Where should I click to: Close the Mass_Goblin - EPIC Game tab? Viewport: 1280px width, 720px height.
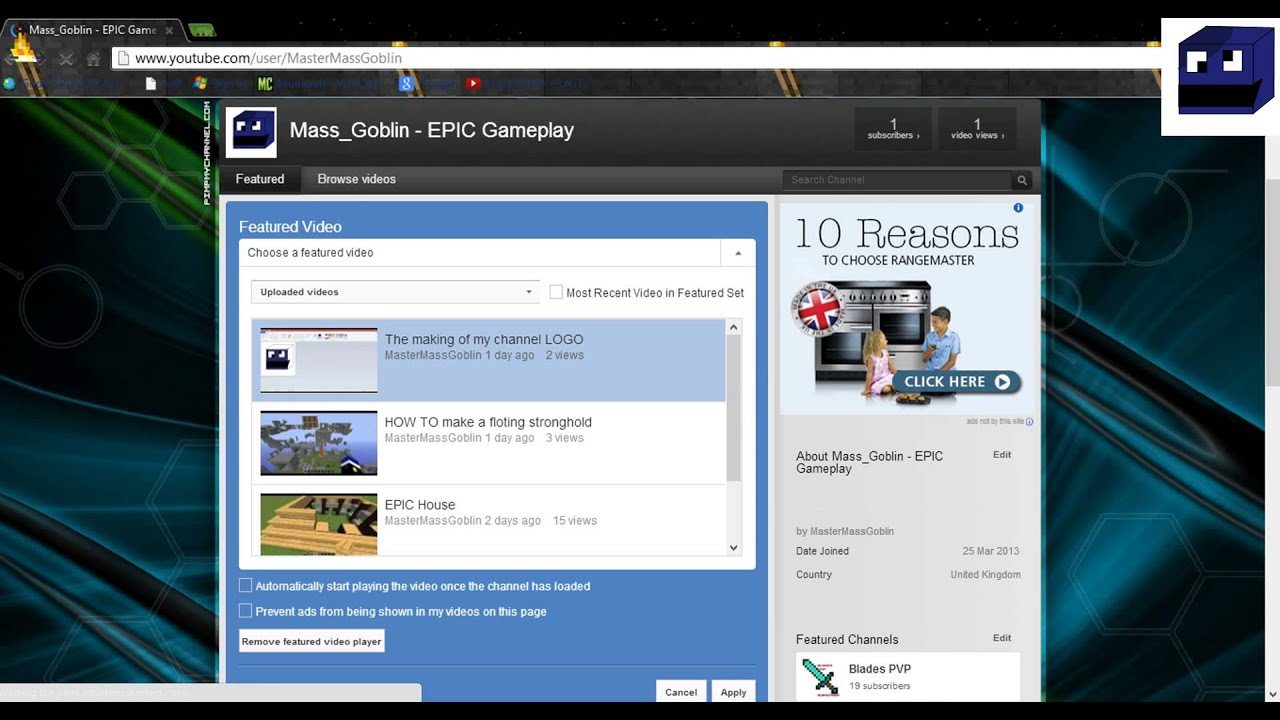coord(168,30)
